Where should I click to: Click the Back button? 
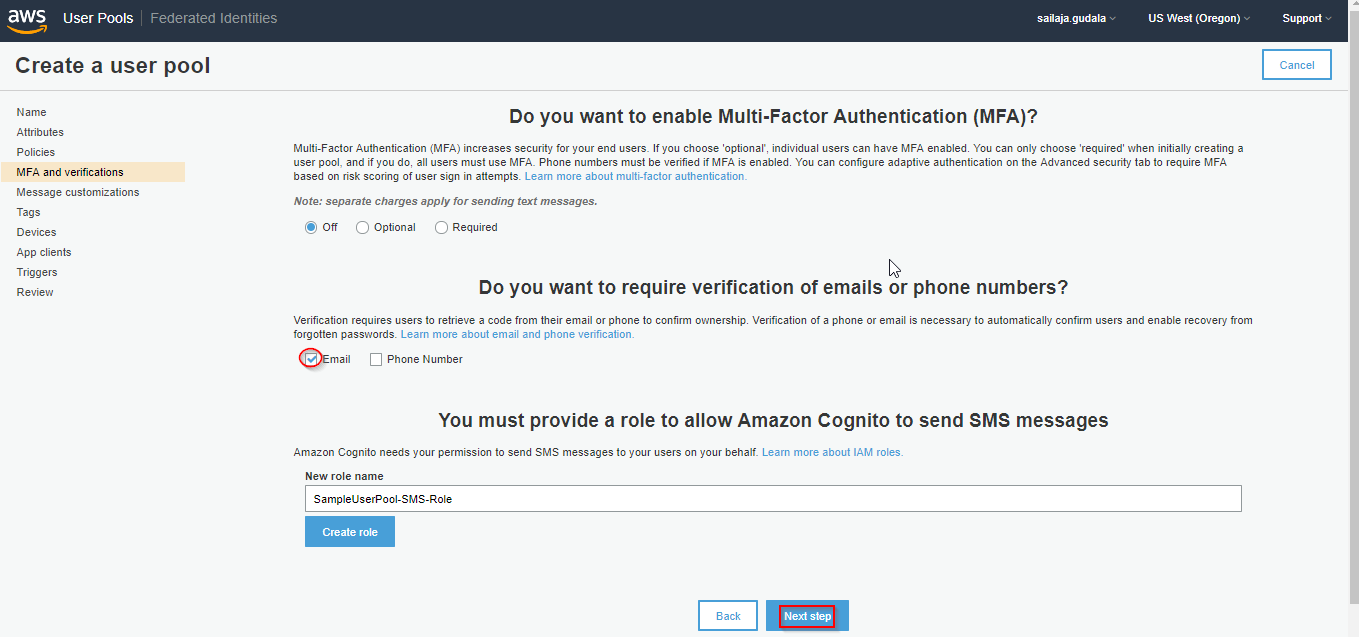click(728, 616)
